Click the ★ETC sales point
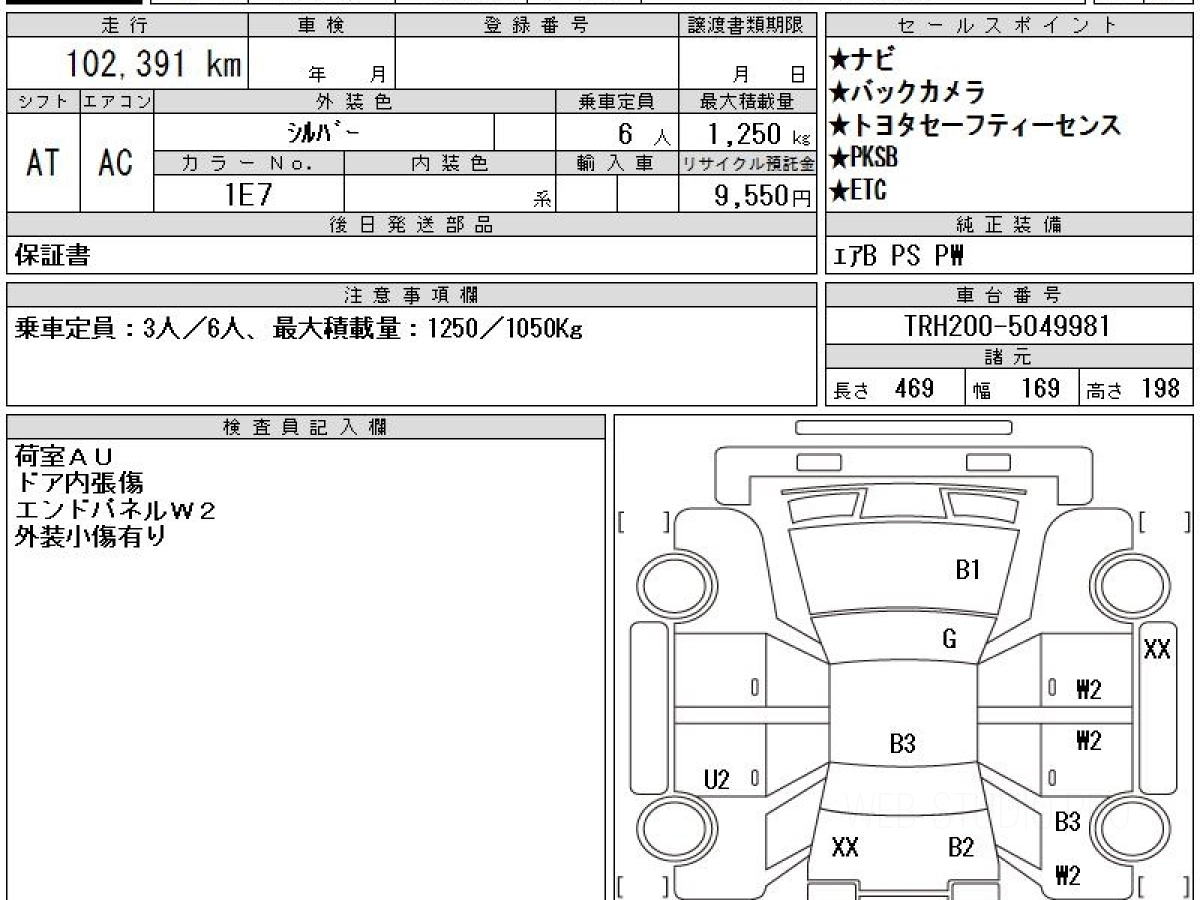 tap(858, 189)
